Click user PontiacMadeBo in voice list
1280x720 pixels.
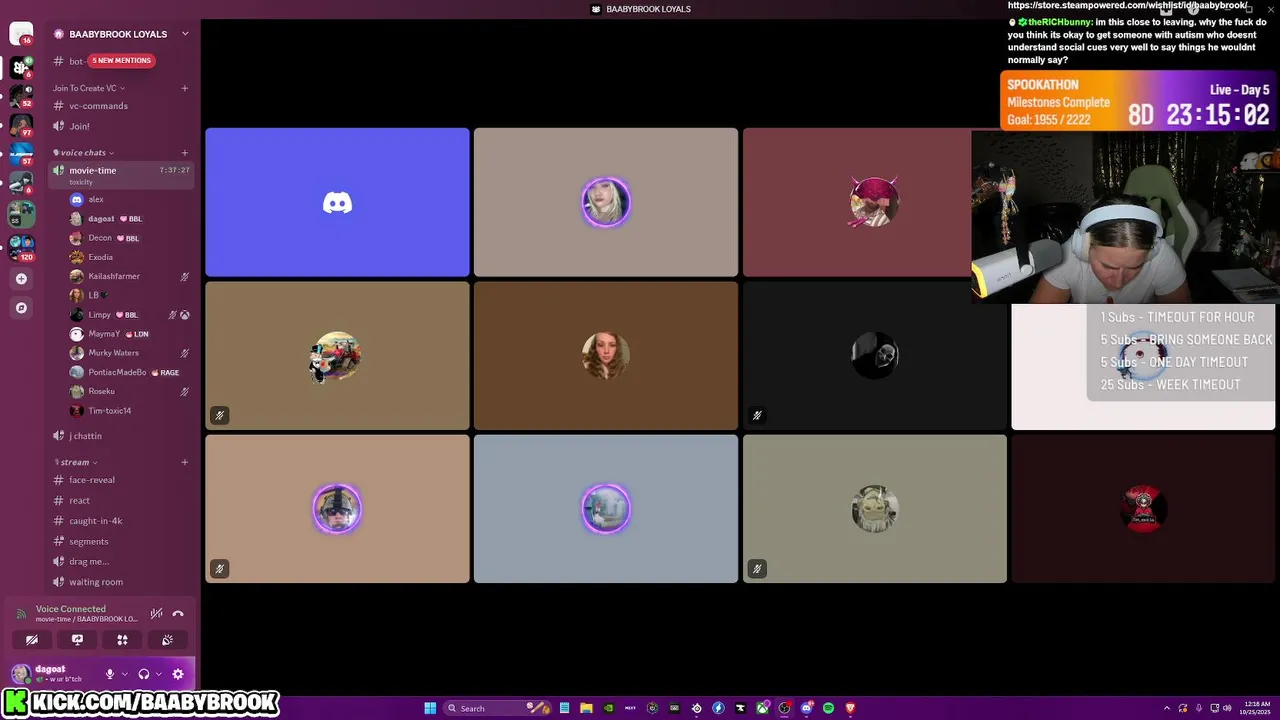point(130,372)
